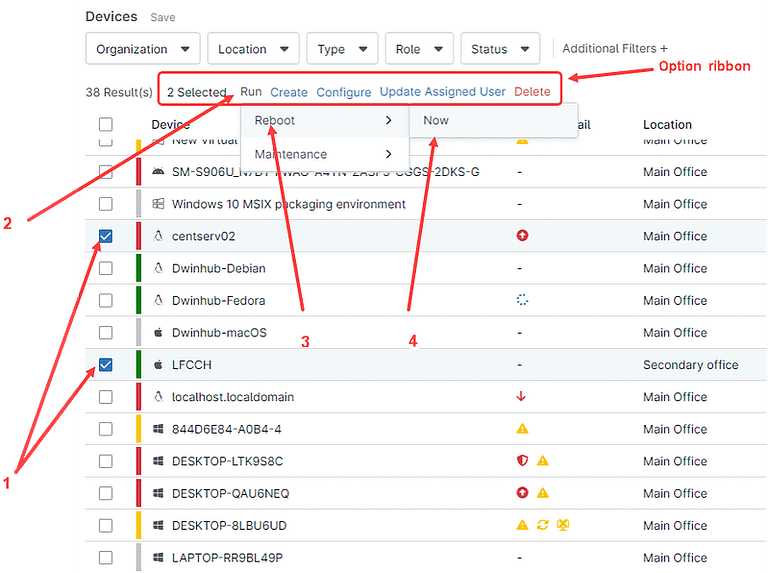Click red down arrow on localhost.localdomain row
The height and width of the screenshot is (573, 768).
[521, 397]
